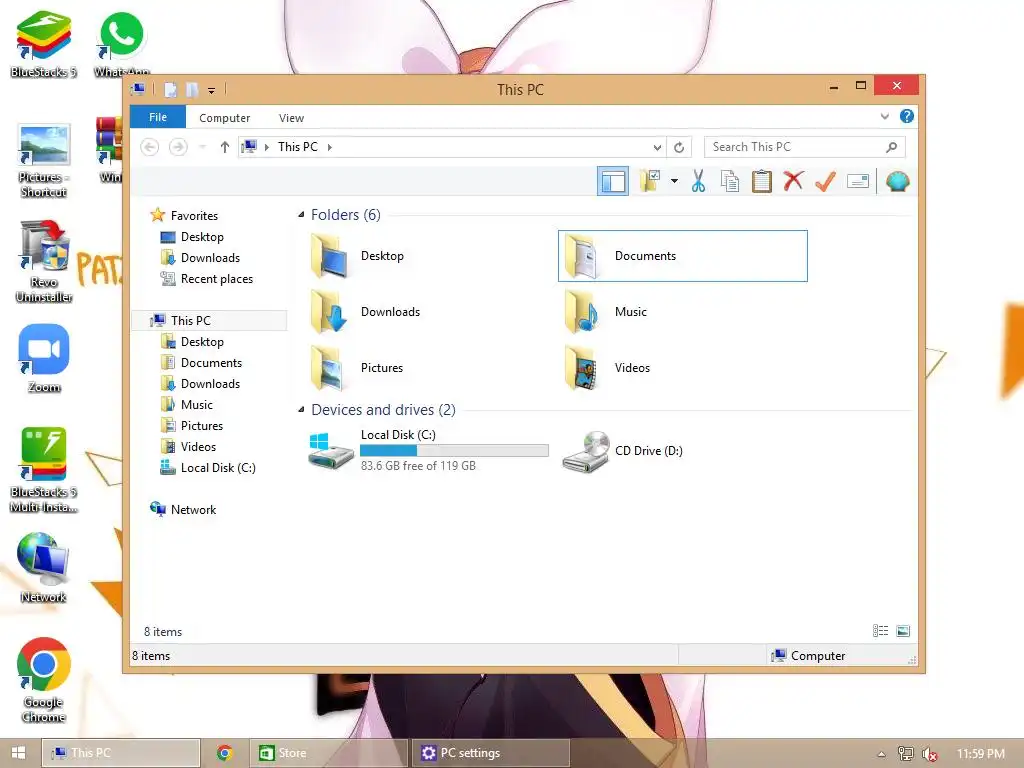The width and height of the screenshot is (1024, 768).
Task: Collapse the Devices and drives (2) group
Action: (301, 409)
